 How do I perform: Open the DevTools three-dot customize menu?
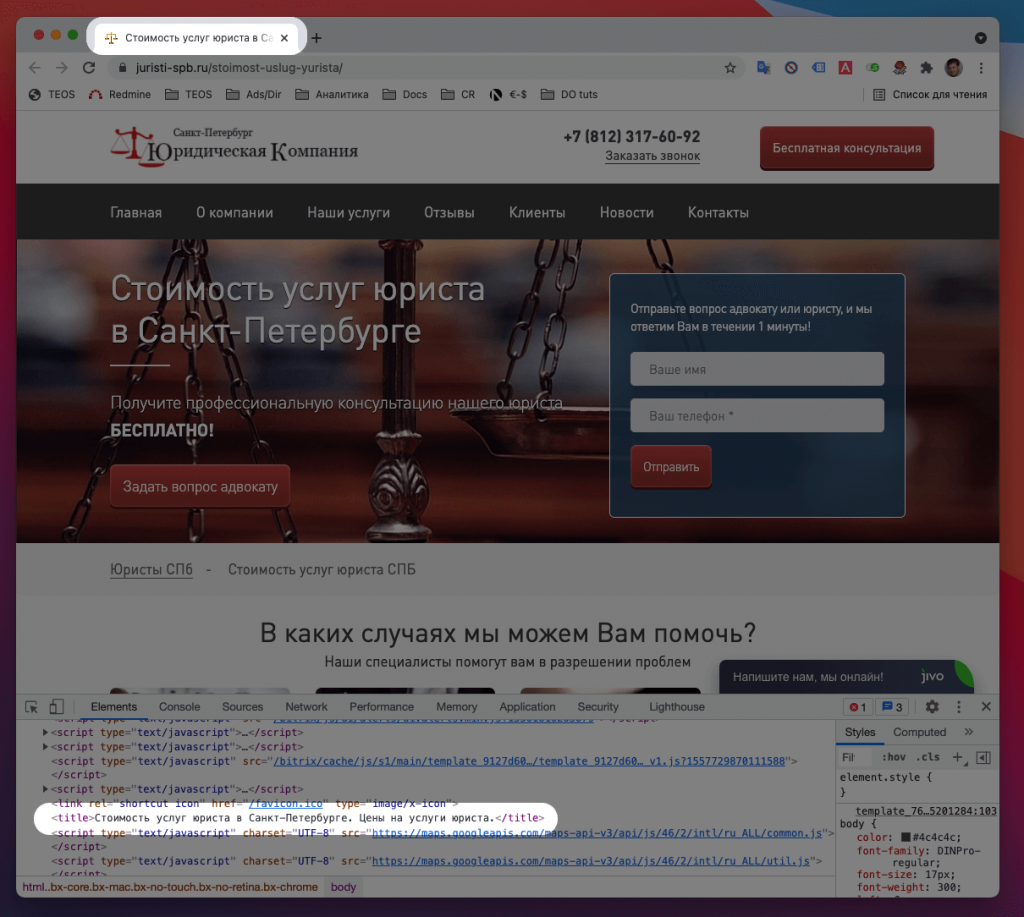click(959, 707)
